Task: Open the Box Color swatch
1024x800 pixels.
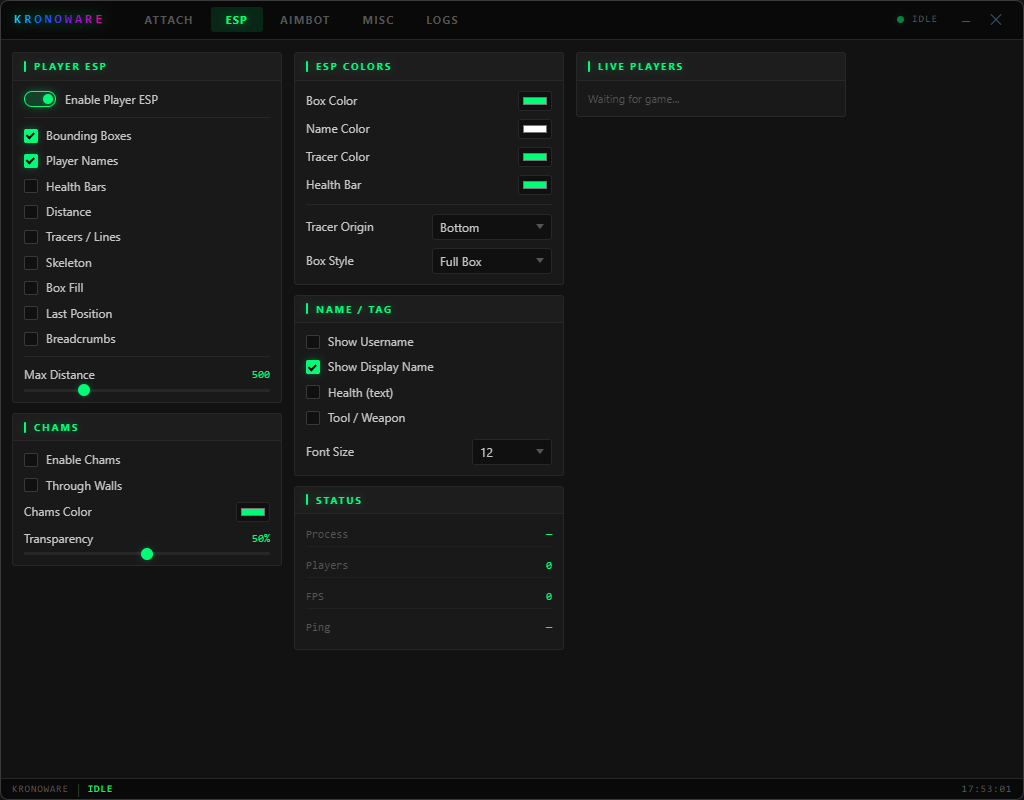Action: (535, 101)
